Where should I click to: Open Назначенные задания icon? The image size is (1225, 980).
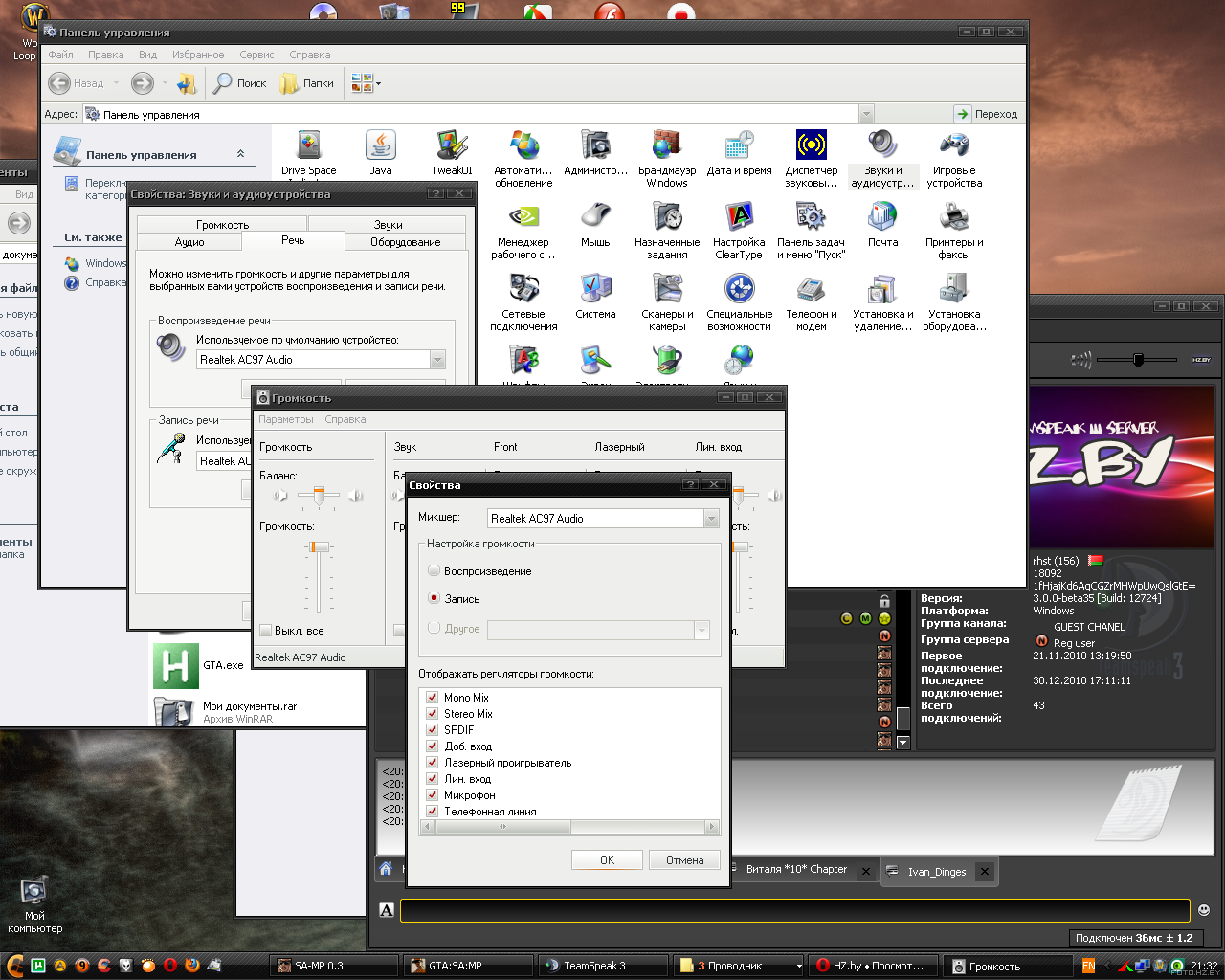pos(667,231)
